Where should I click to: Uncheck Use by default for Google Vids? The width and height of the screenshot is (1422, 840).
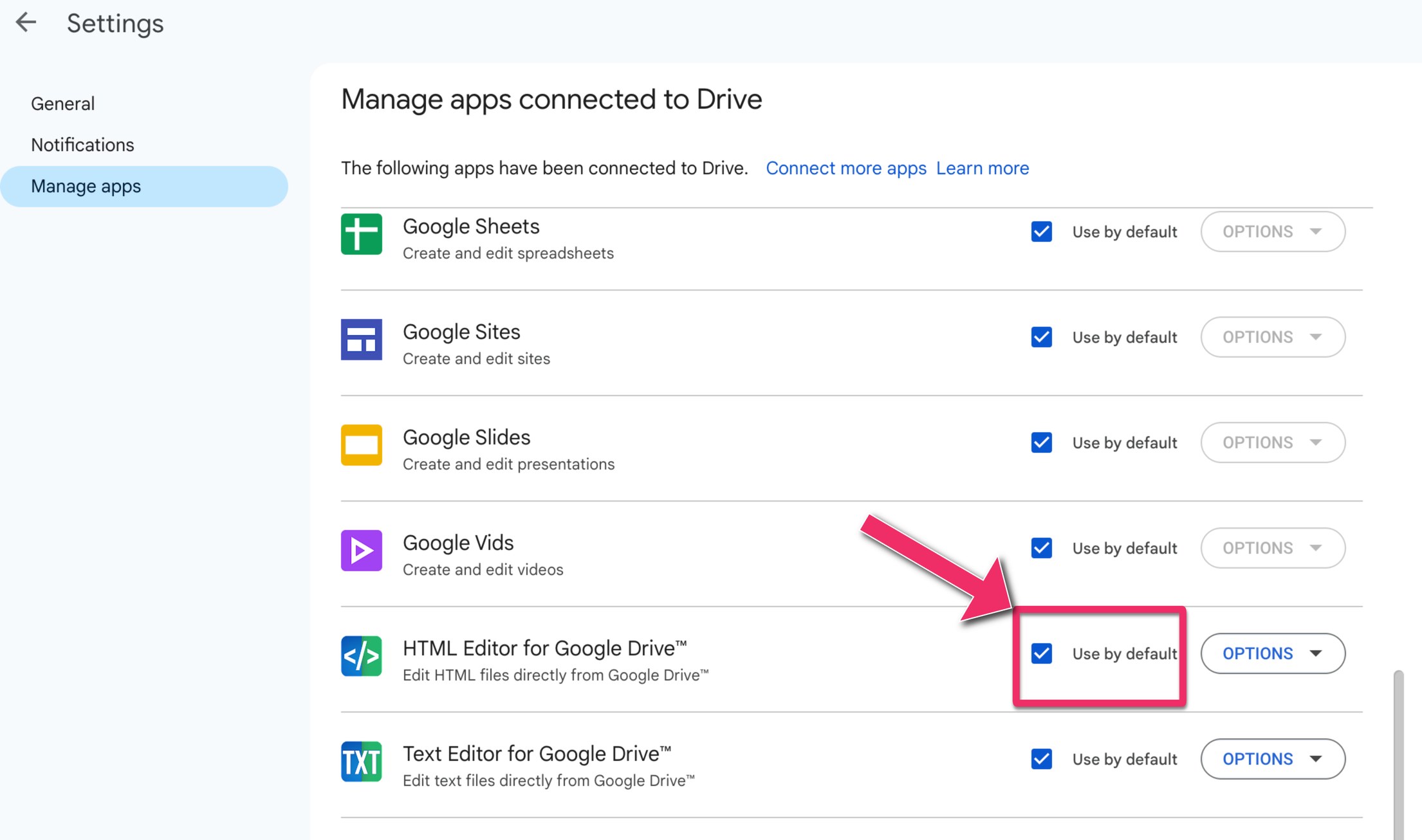[x=1041, y=548]
